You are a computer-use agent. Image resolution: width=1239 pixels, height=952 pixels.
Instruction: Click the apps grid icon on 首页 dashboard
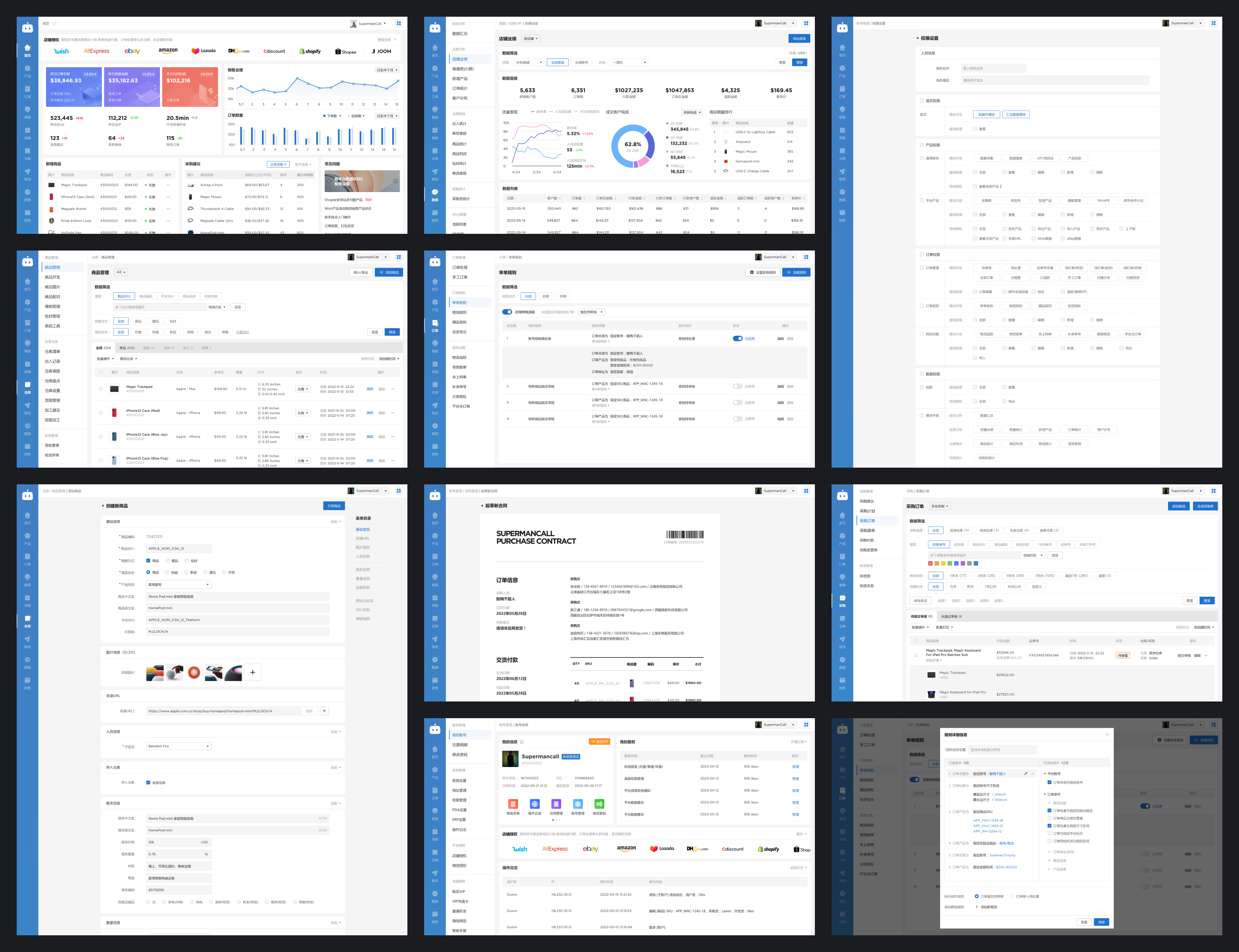(398, 23)
